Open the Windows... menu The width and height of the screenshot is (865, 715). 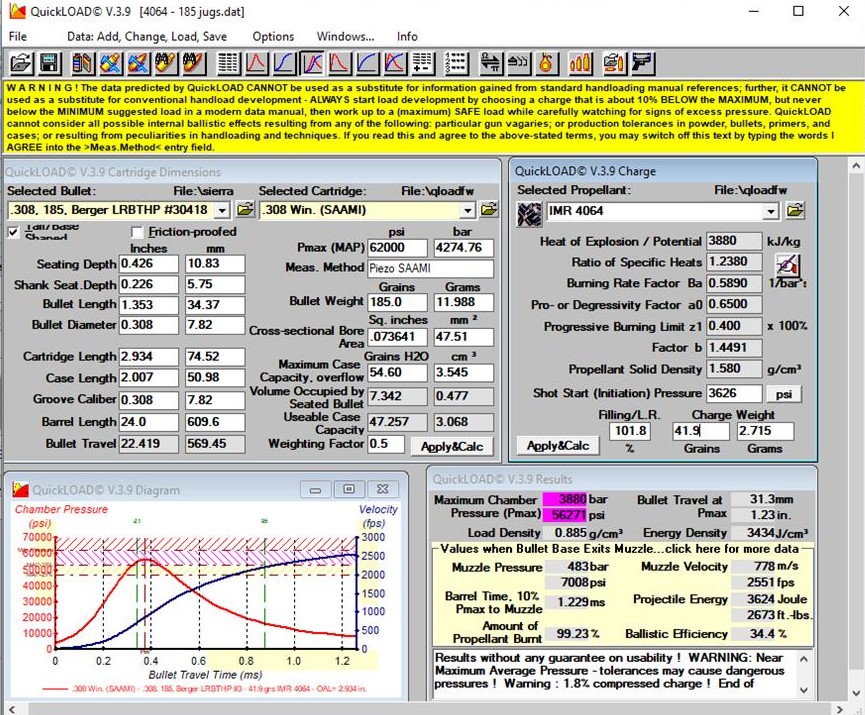coord(345,36)
